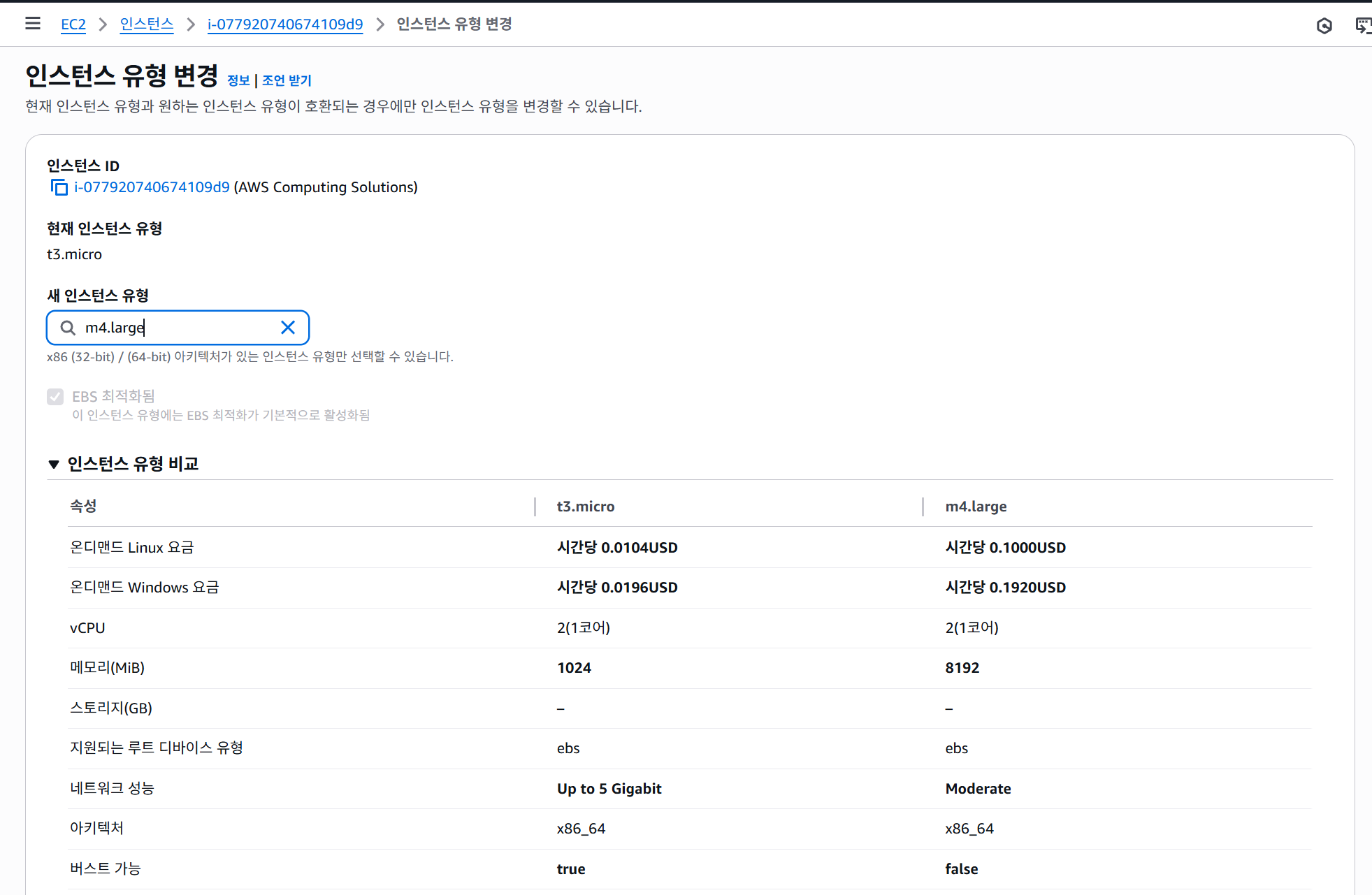
Task: Click divider between 속성 and t3.micro columns
Action: (535, 507)
